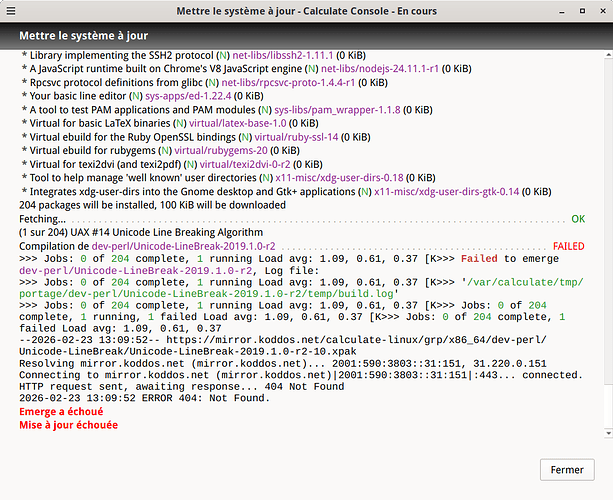Click the red FAILED status on Compilation line

(x=569, y=245)
